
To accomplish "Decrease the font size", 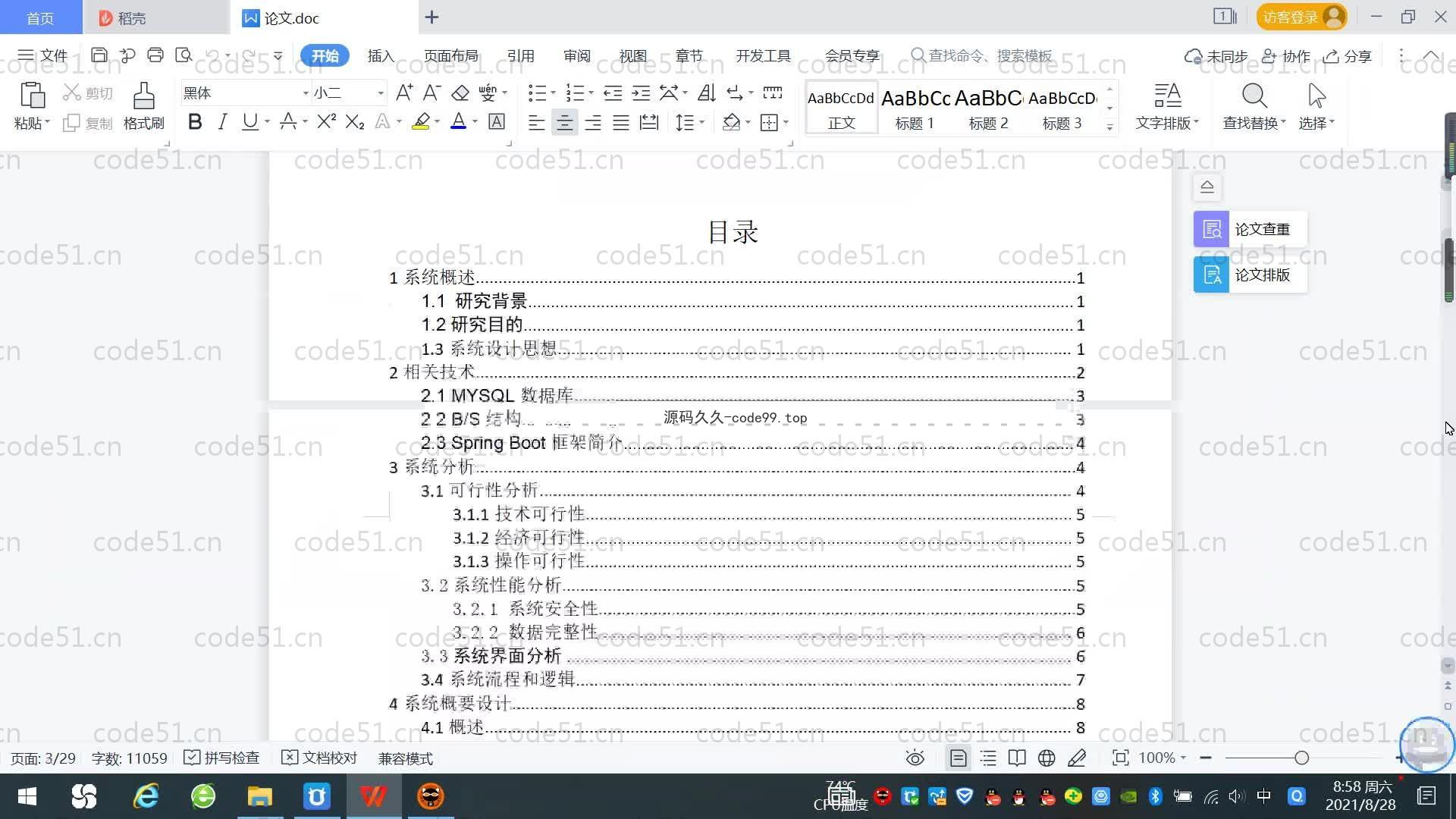I will click(431, 93).
